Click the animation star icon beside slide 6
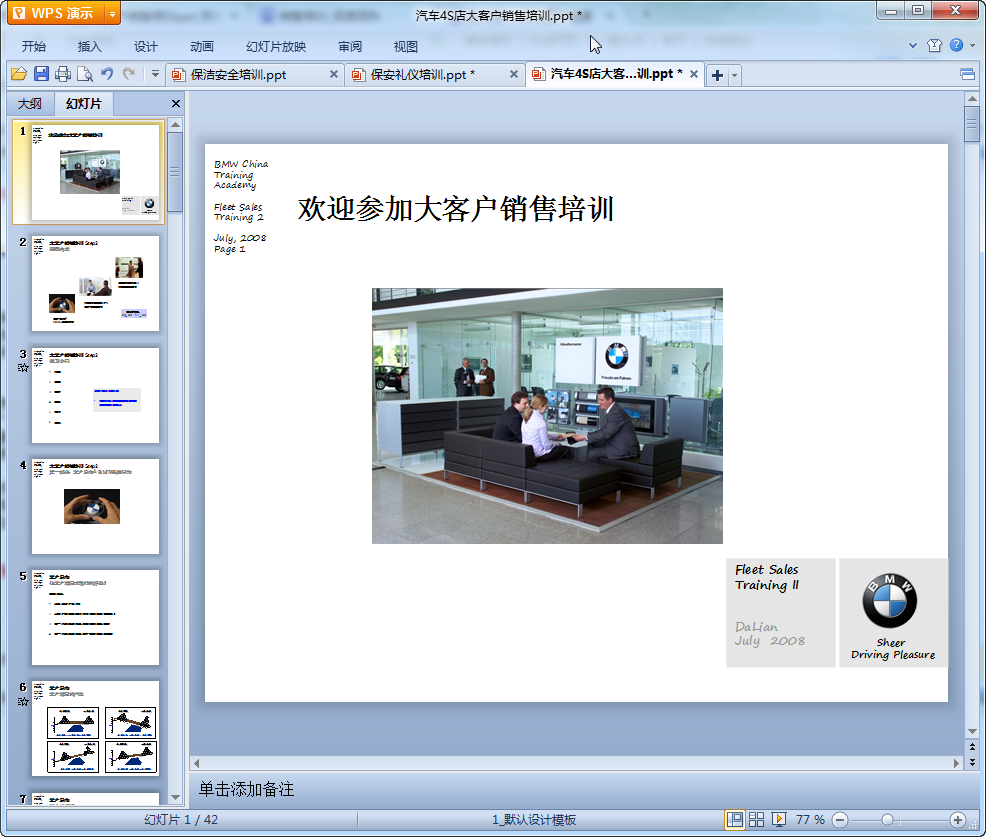Screen dimensions: 986x837 [23, 701]
